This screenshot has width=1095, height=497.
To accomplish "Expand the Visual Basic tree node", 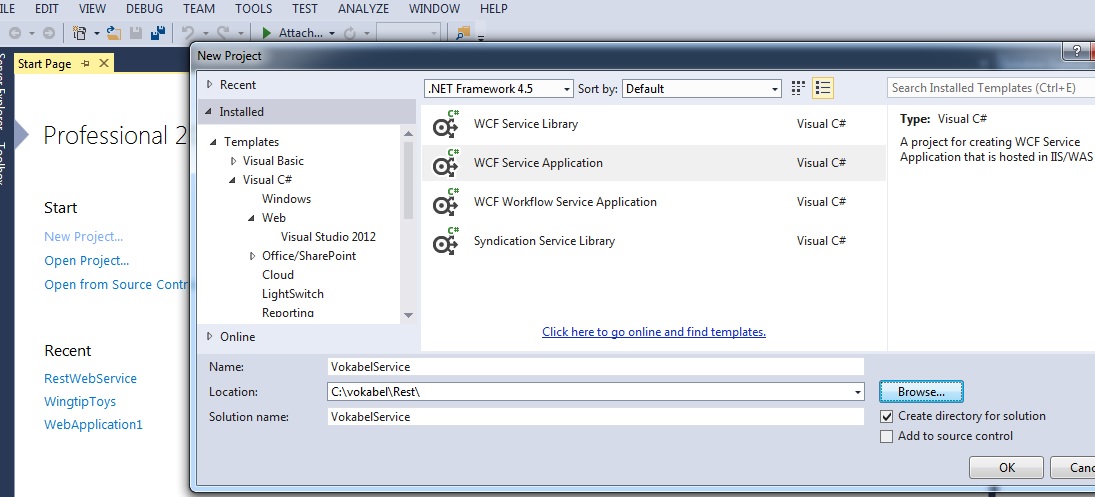I will click(x=233, y=161).
